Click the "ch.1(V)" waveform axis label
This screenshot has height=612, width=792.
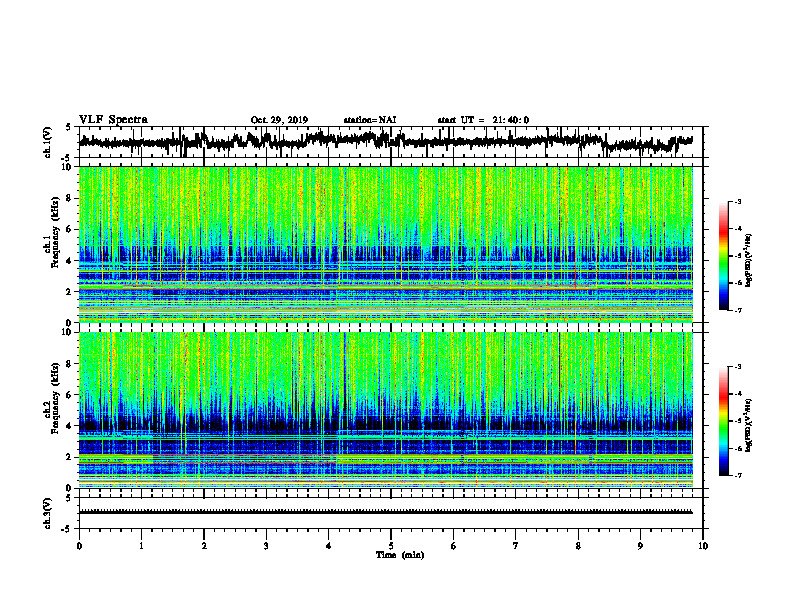click(x=48, y=142)
